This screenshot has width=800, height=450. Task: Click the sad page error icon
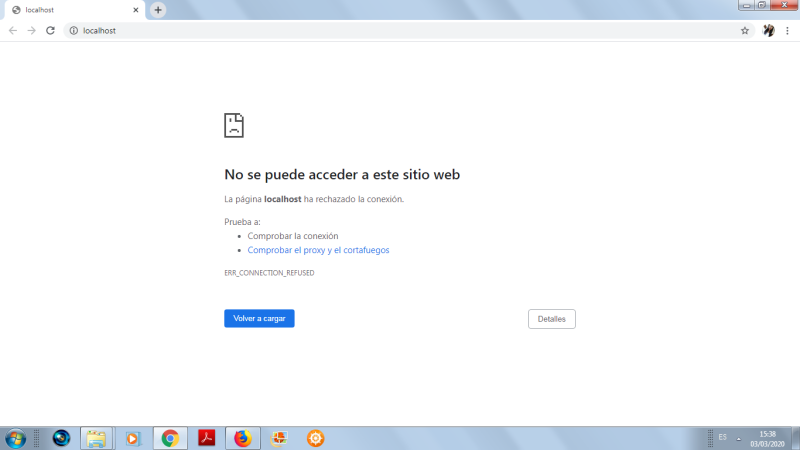coord(234,126)
